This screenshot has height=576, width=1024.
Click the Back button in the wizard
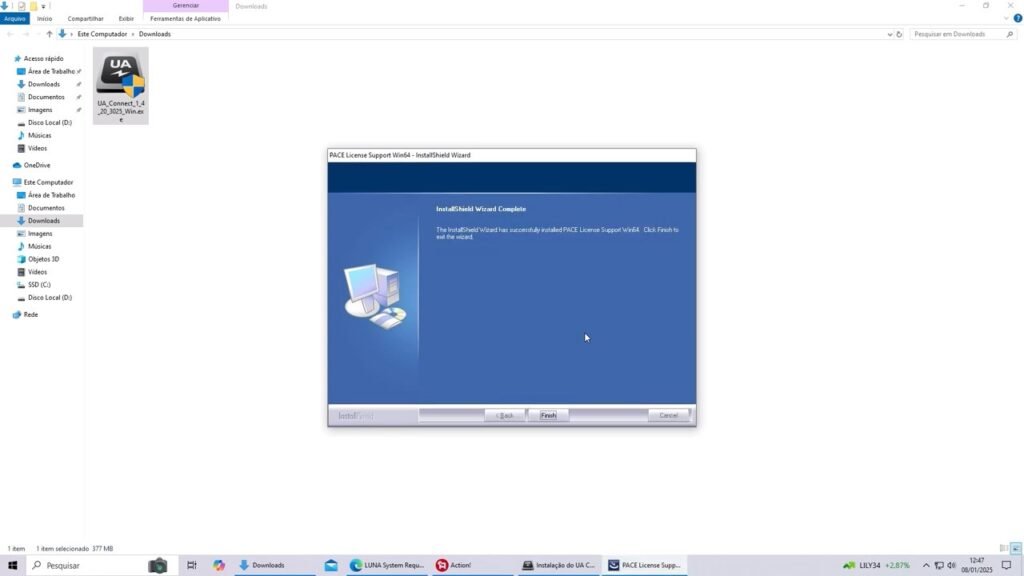coord(504,415)
